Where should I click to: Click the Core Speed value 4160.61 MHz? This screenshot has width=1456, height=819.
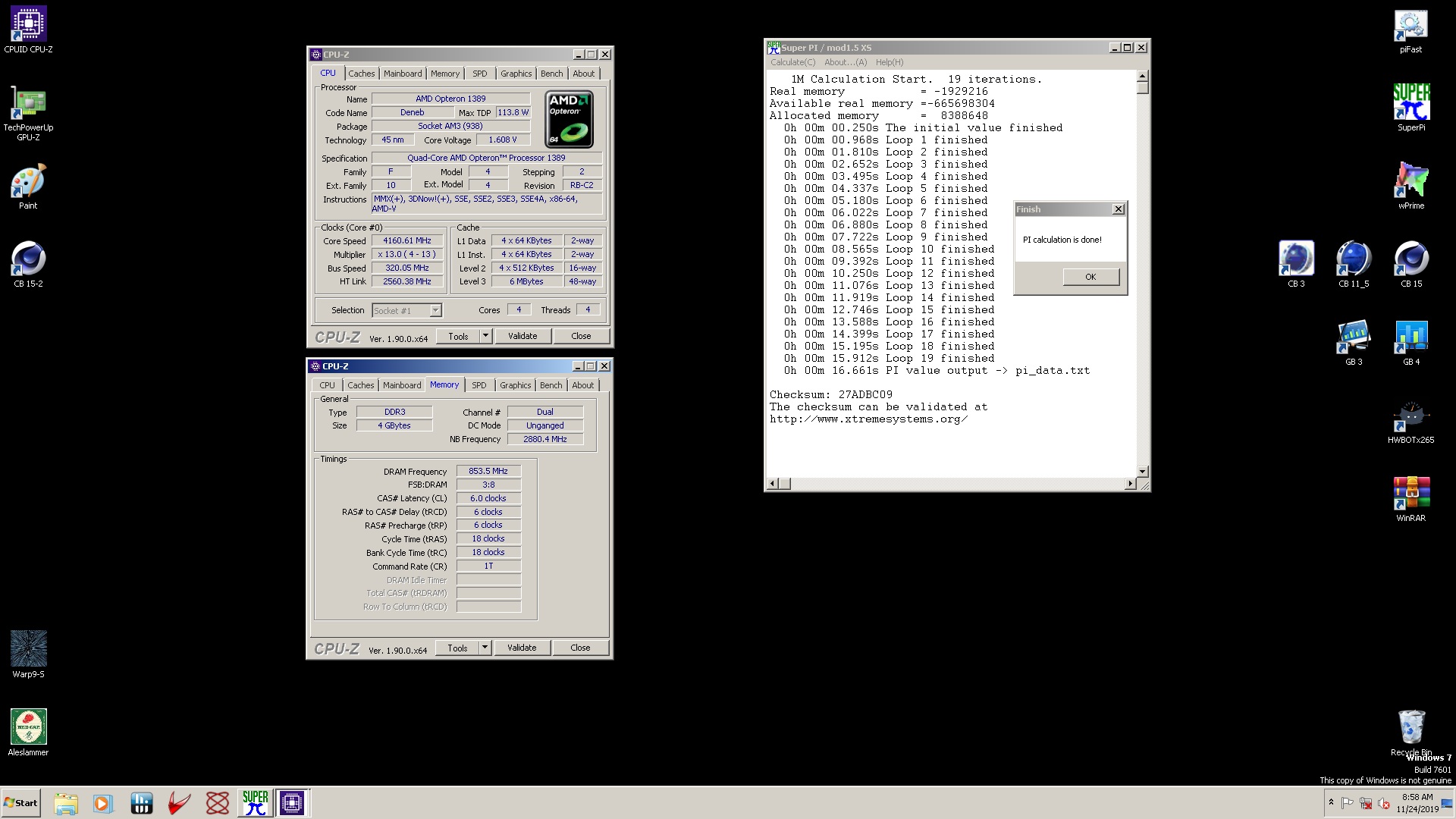pyautogui.click(x=407, y=240)
